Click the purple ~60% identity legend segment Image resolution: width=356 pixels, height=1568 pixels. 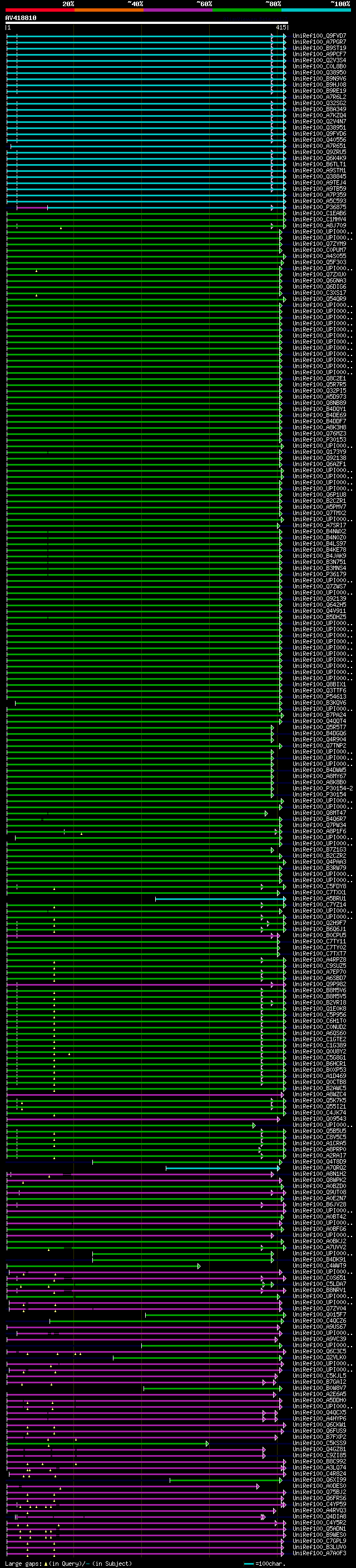(177, 11)
